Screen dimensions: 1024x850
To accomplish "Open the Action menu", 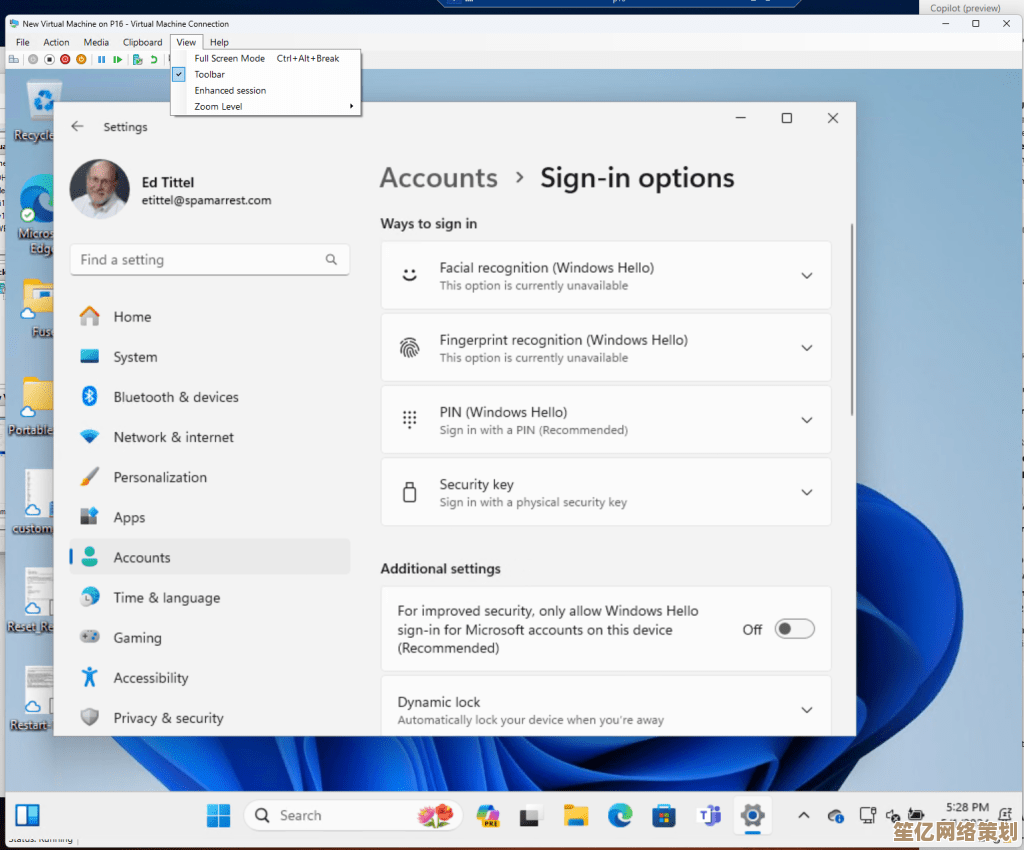I will (x=56, y=42).
